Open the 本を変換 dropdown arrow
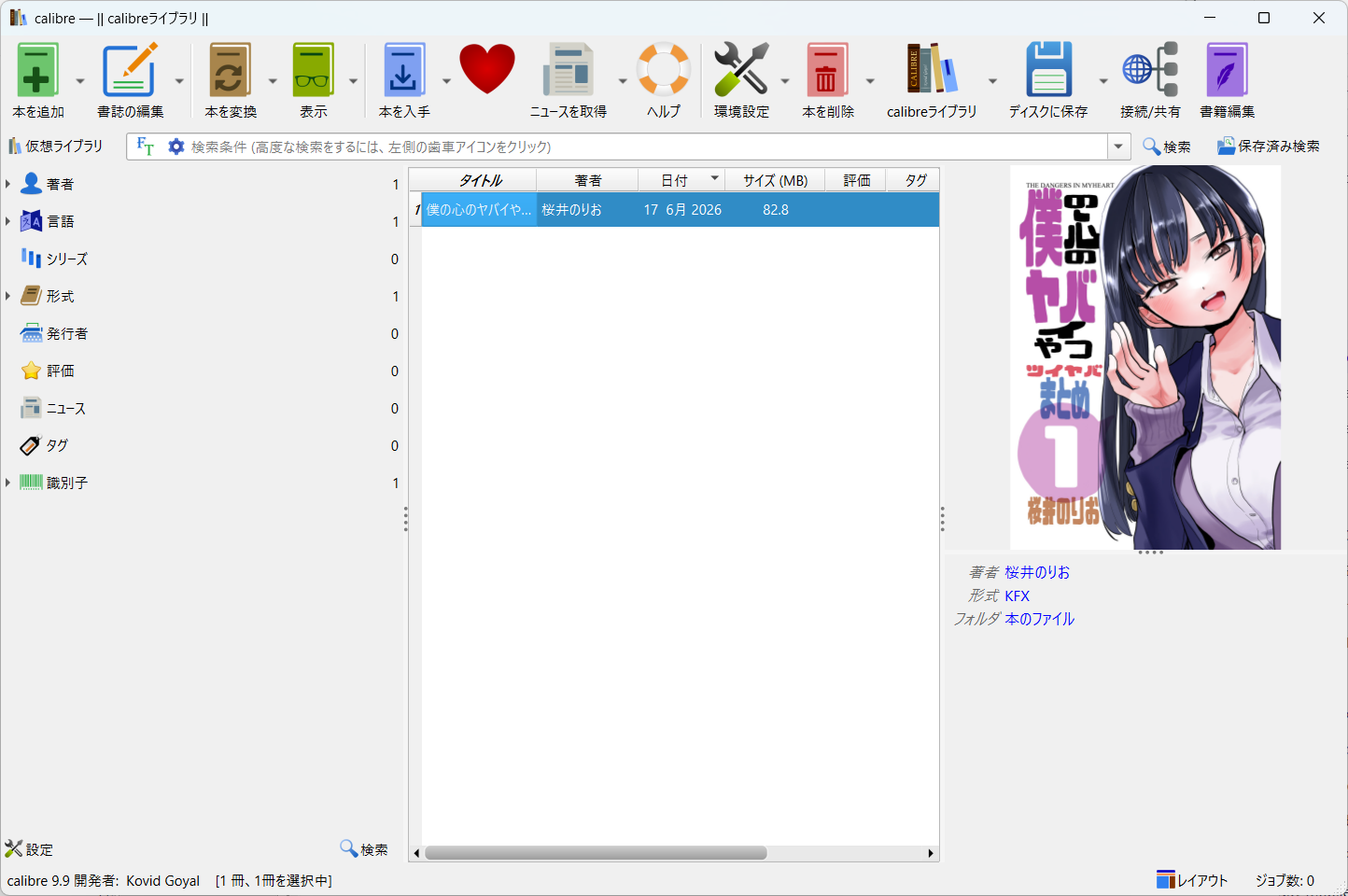The height and width of the screenshot is (896, 1348). (273, 81)
